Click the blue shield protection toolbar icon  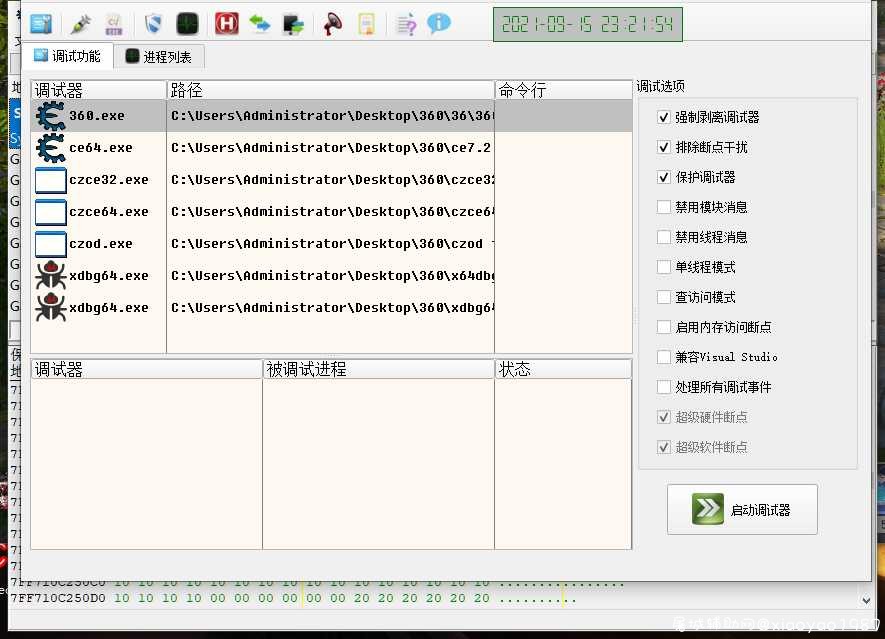[153, 24]
